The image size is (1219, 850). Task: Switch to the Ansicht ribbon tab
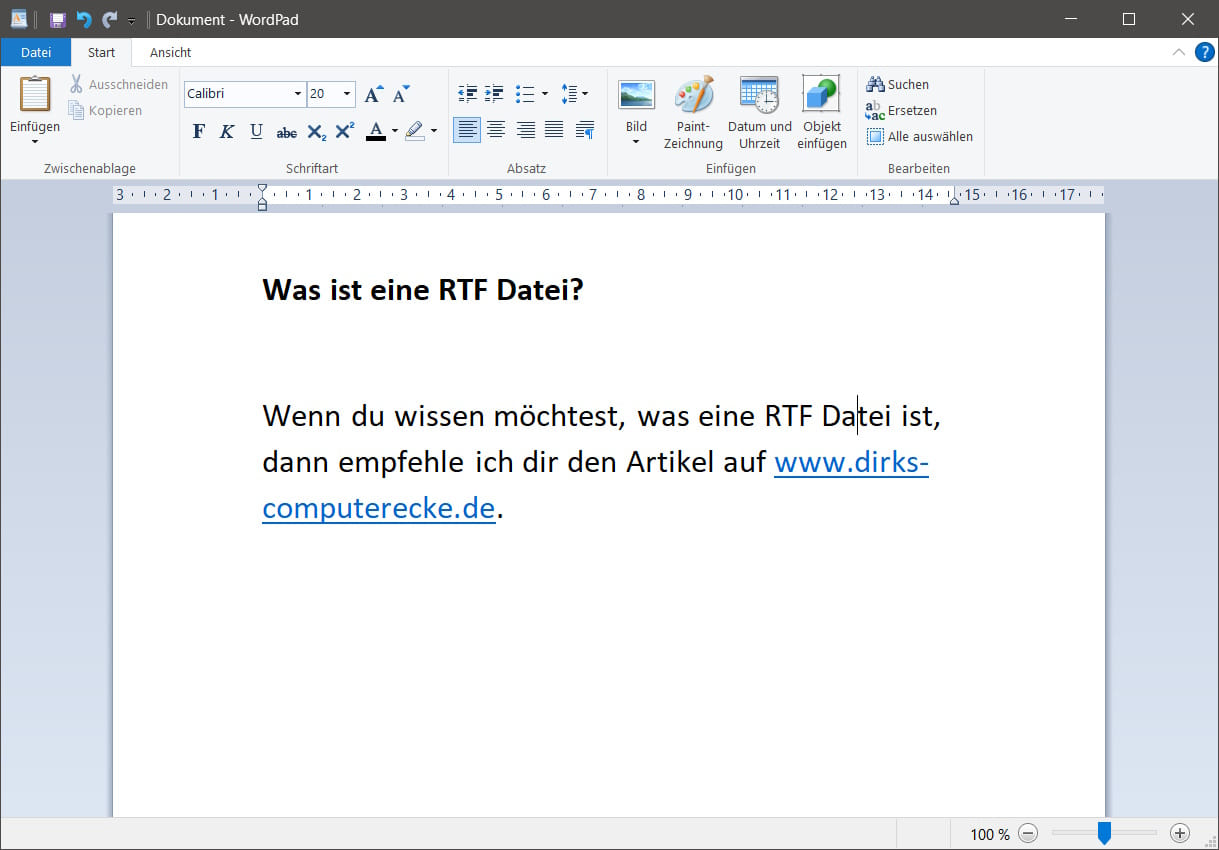(x=169, y=52)
